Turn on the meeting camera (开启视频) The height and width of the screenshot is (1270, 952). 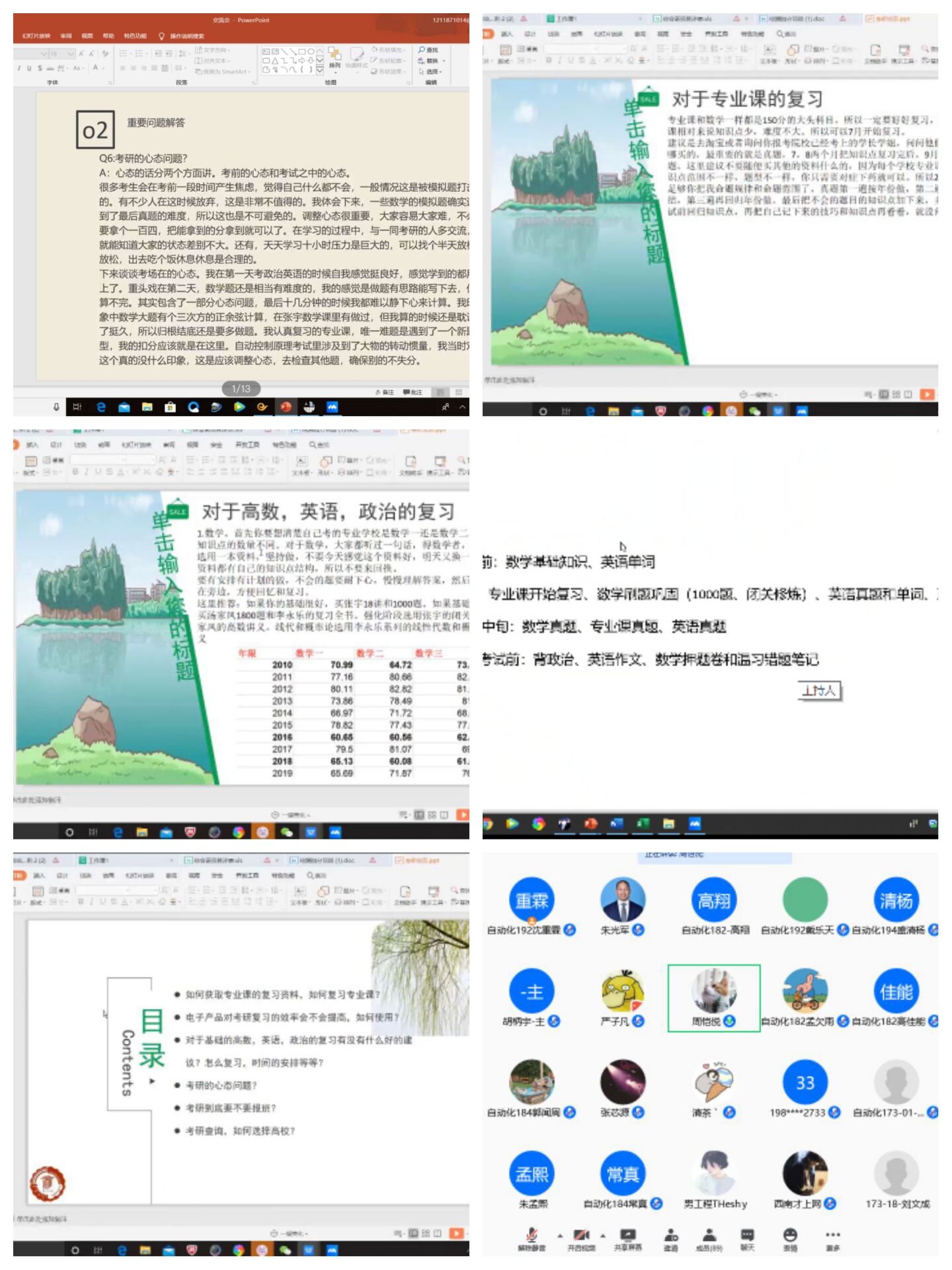tap(581, 1236)
